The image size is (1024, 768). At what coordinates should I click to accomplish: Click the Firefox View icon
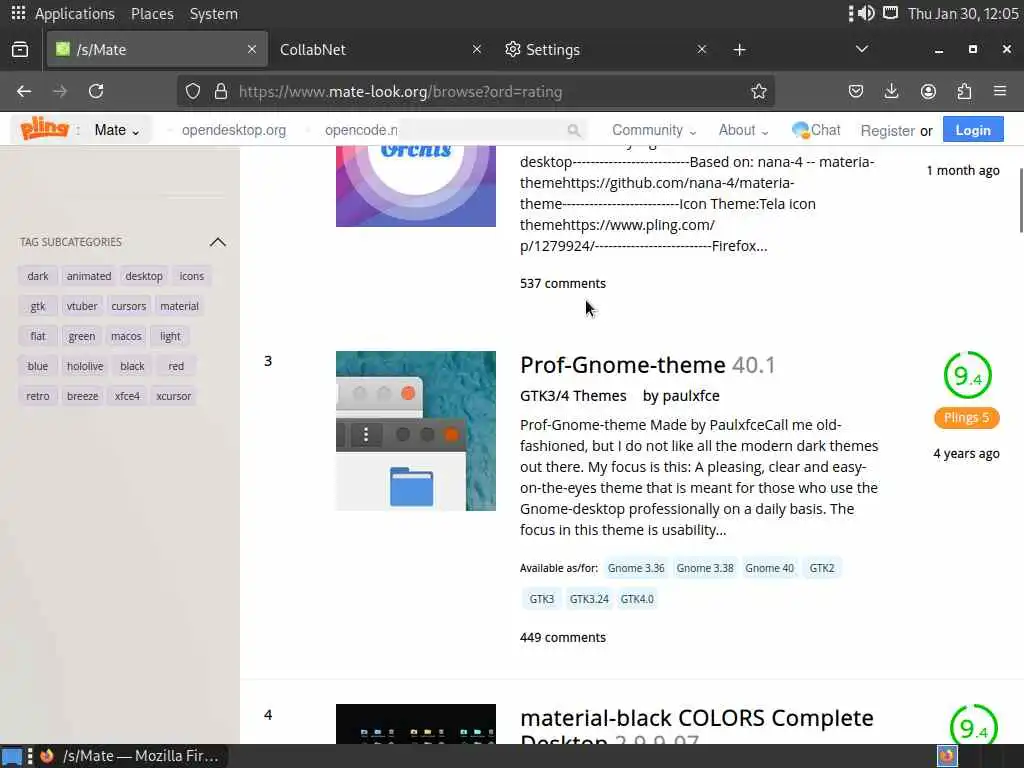(x=20, y=50)
